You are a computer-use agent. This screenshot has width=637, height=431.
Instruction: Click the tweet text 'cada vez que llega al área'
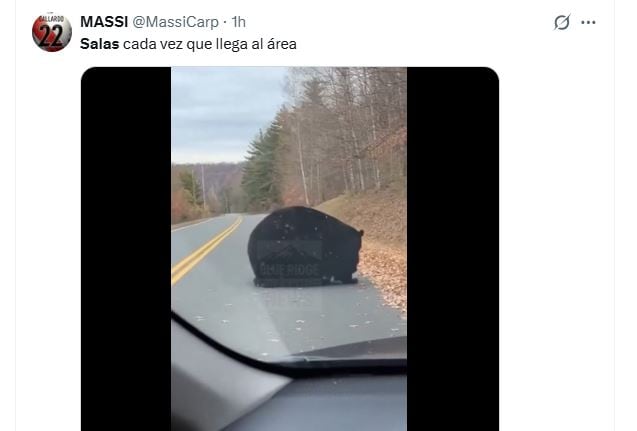(210, 44)
